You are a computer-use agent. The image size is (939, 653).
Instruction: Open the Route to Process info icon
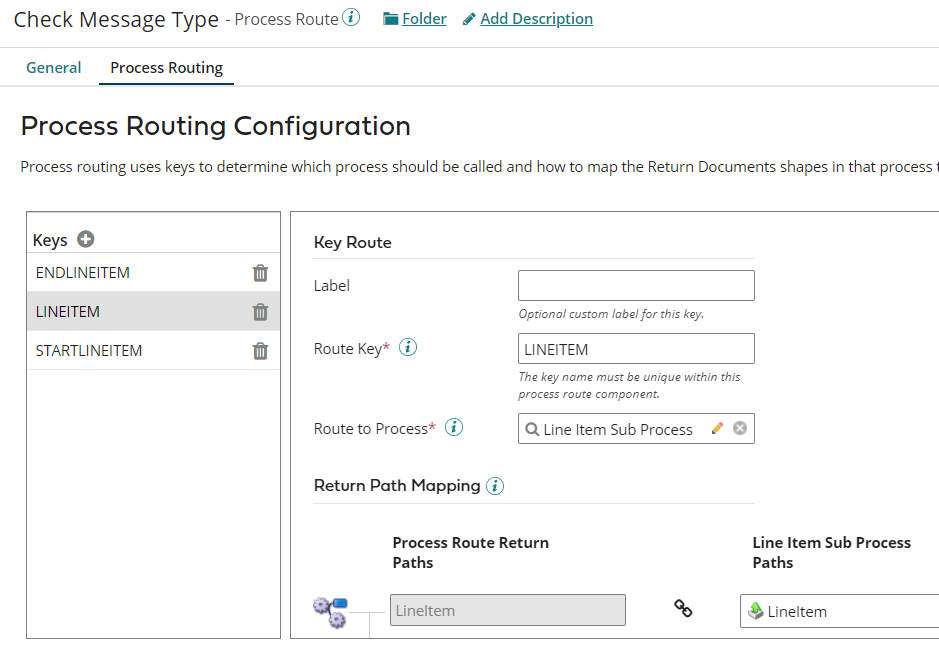pos(454,428)
